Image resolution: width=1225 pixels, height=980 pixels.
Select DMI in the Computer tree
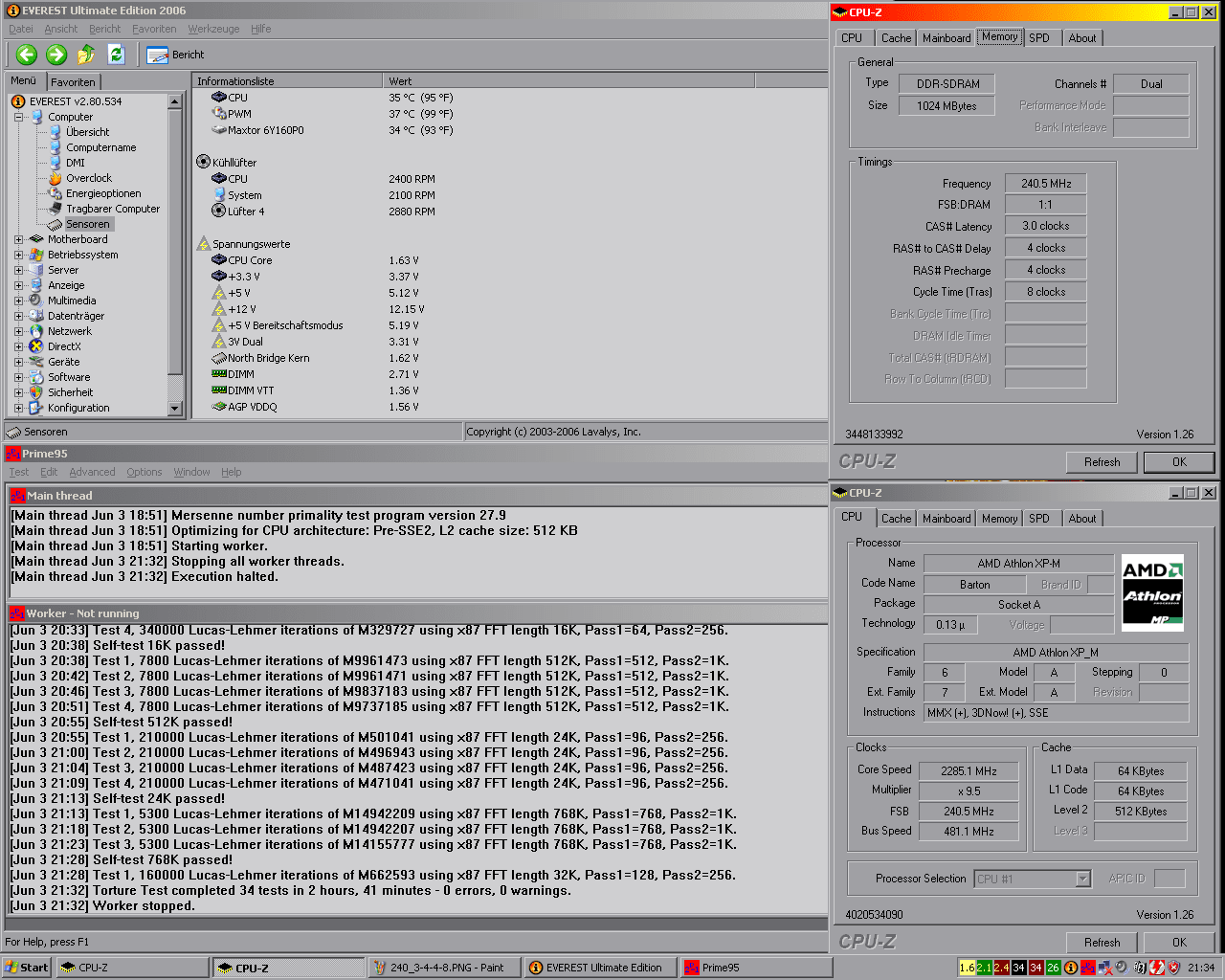pos(67,163)
